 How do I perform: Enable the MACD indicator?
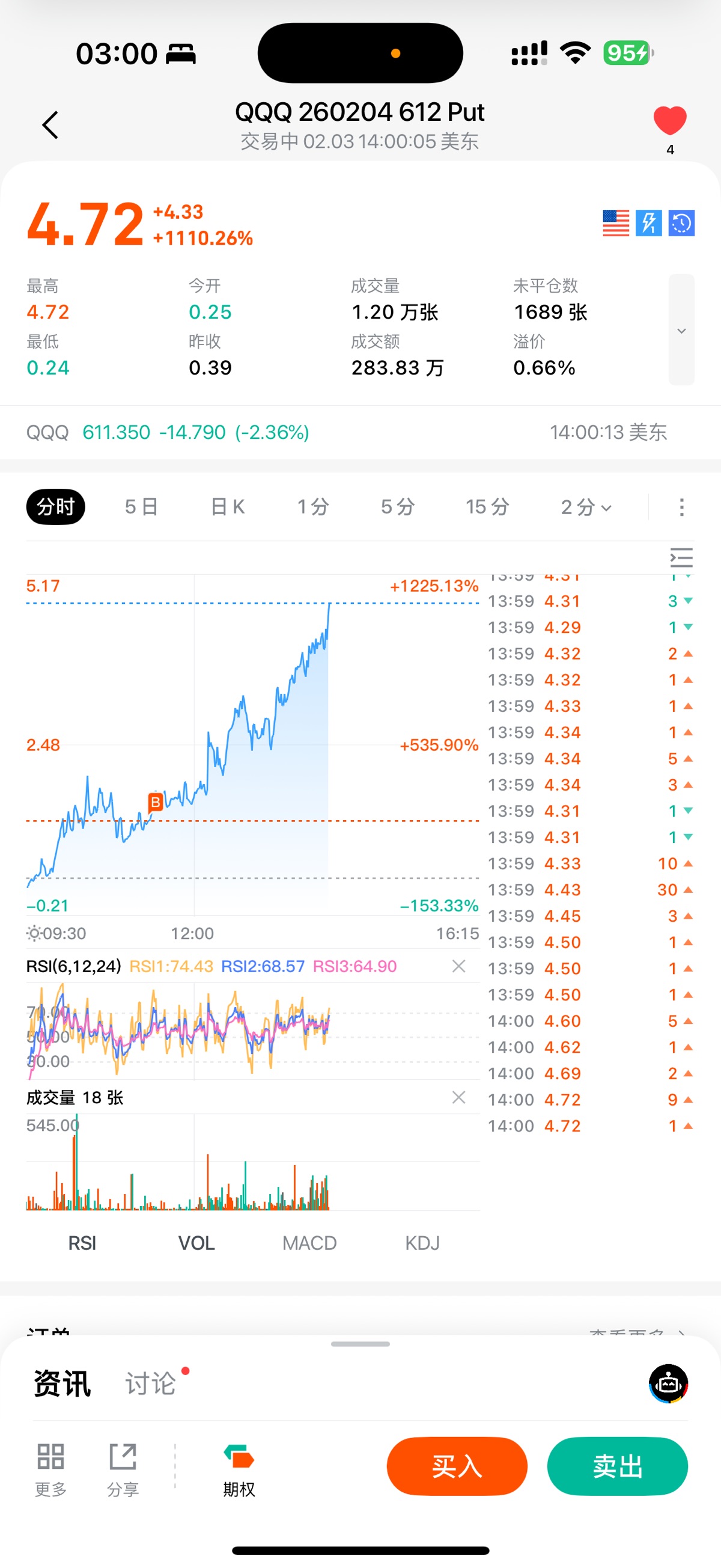coord(309,1243)
